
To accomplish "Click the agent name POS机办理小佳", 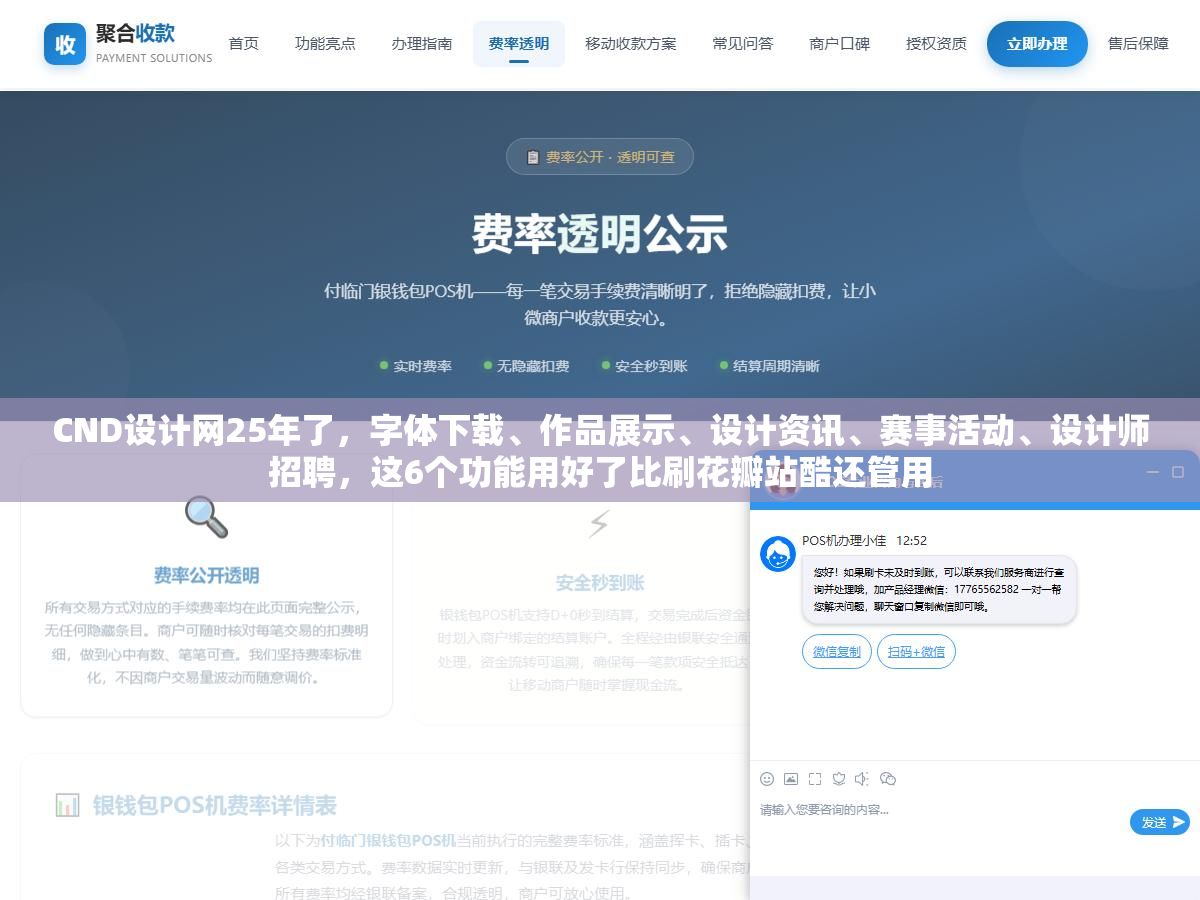I will [844, 540].
